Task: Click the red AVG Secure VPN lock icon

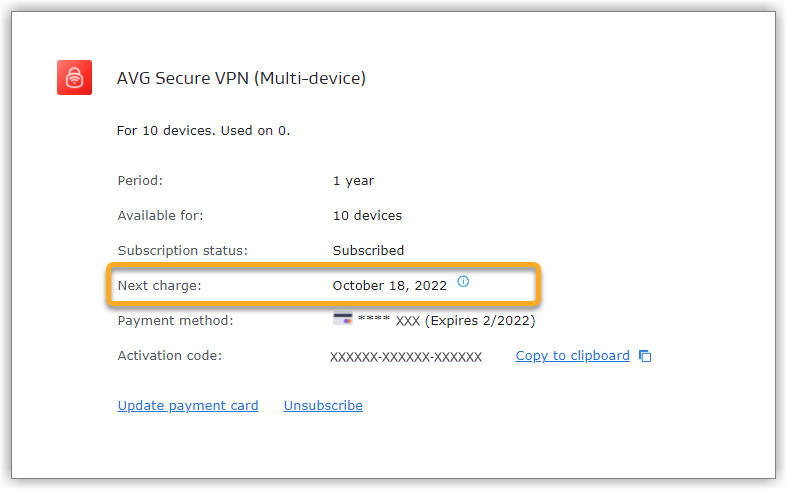Action: 74,77
